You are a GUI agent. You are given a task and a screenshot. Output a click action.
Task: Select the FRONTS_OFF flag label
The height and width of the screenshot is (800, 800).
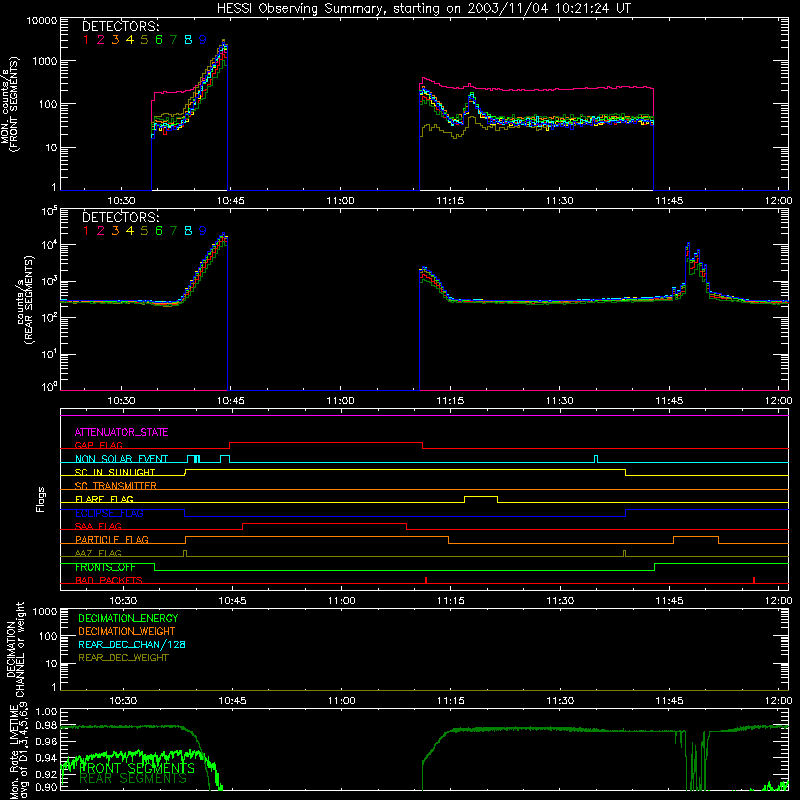point(105,567)
